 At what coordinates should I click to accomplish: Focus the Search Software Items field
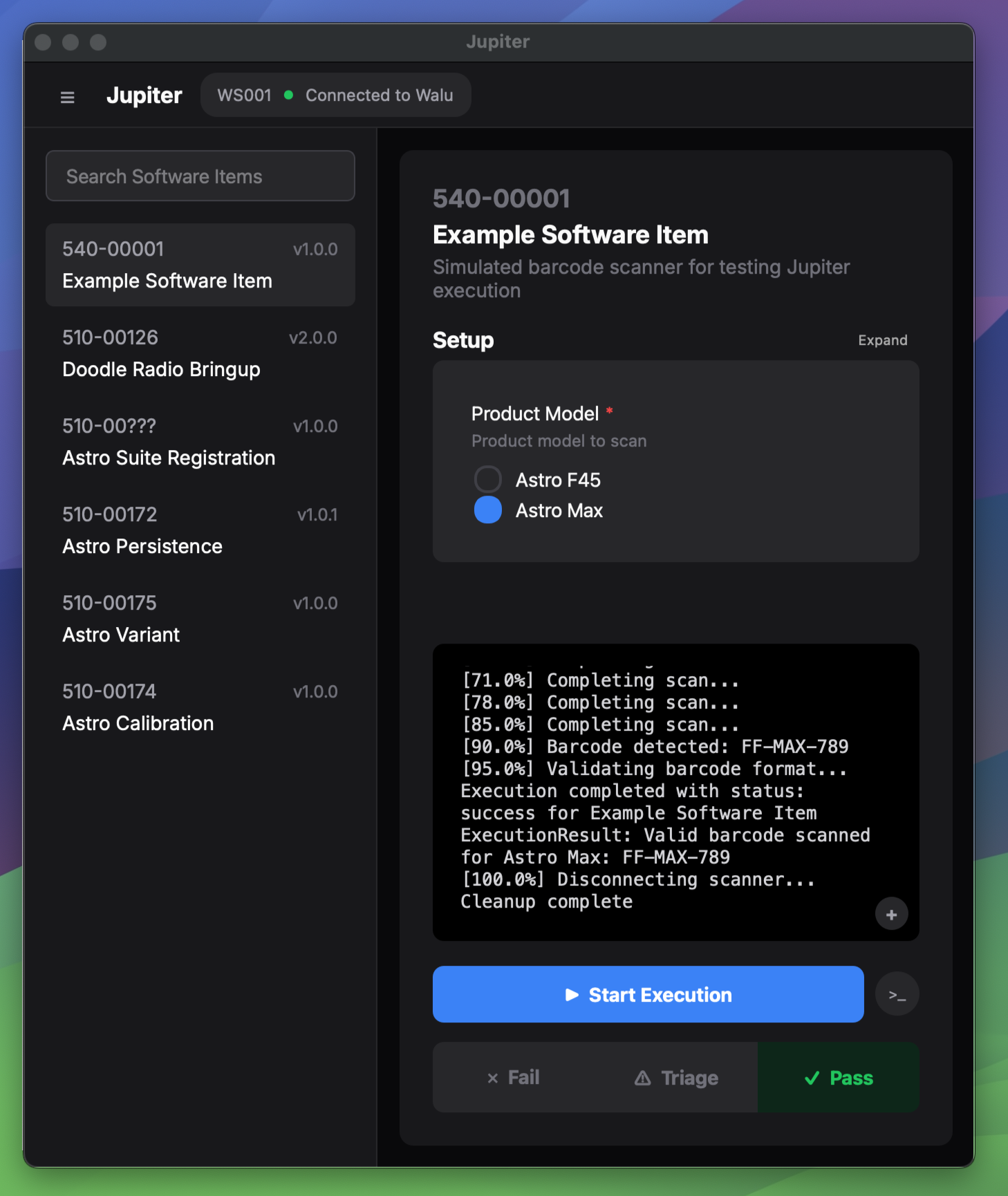200,176
